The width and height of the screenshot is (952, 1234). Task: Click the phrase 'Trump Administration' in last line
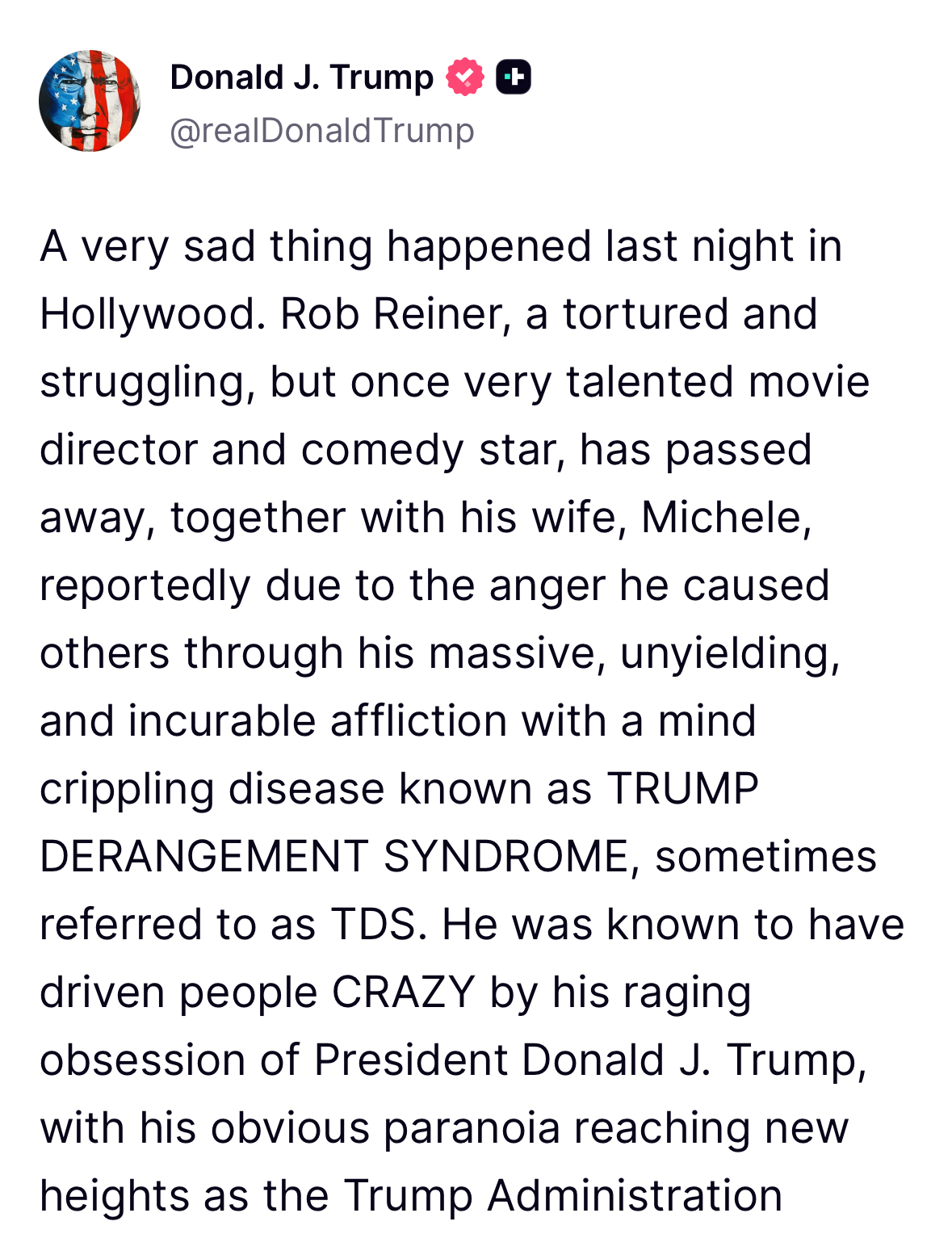[x=564, y=1196]
